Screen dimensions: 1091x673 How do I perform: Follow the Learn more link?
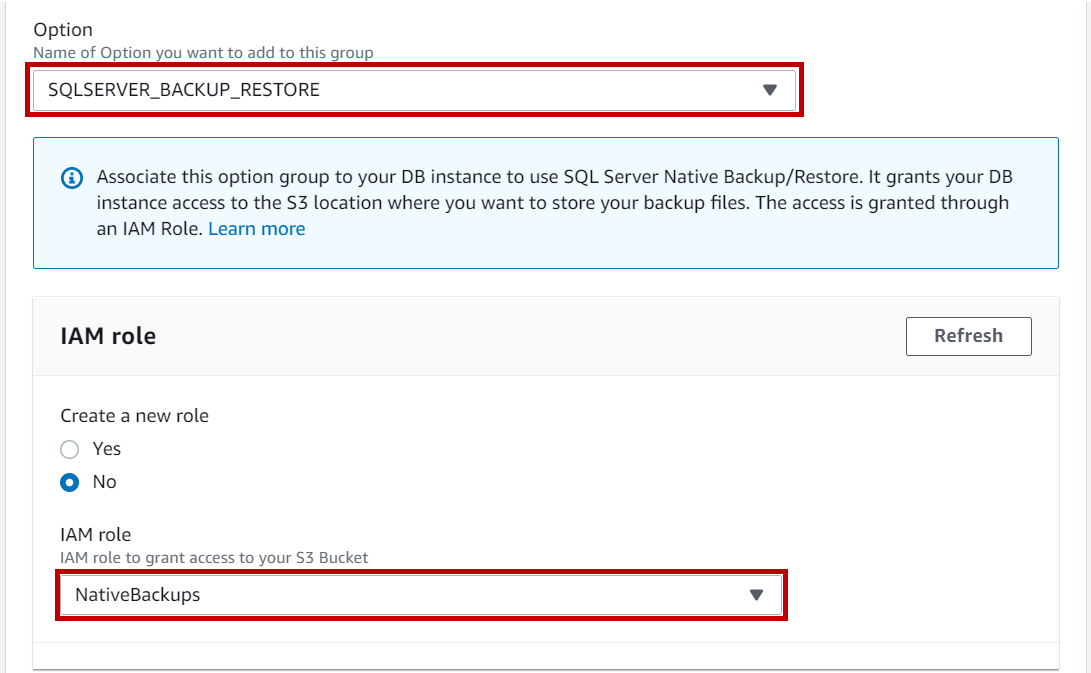[257, 229]
